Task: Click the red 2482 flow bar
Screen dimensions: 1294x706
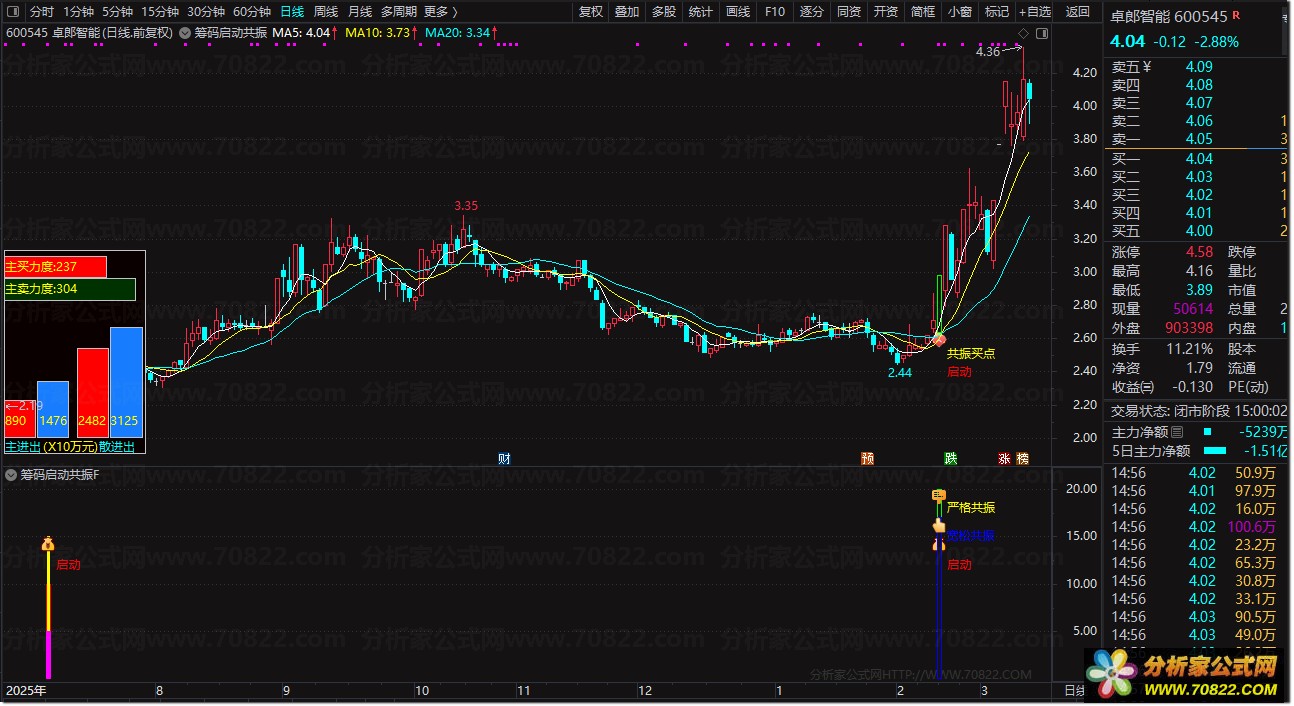Action: 93,393
